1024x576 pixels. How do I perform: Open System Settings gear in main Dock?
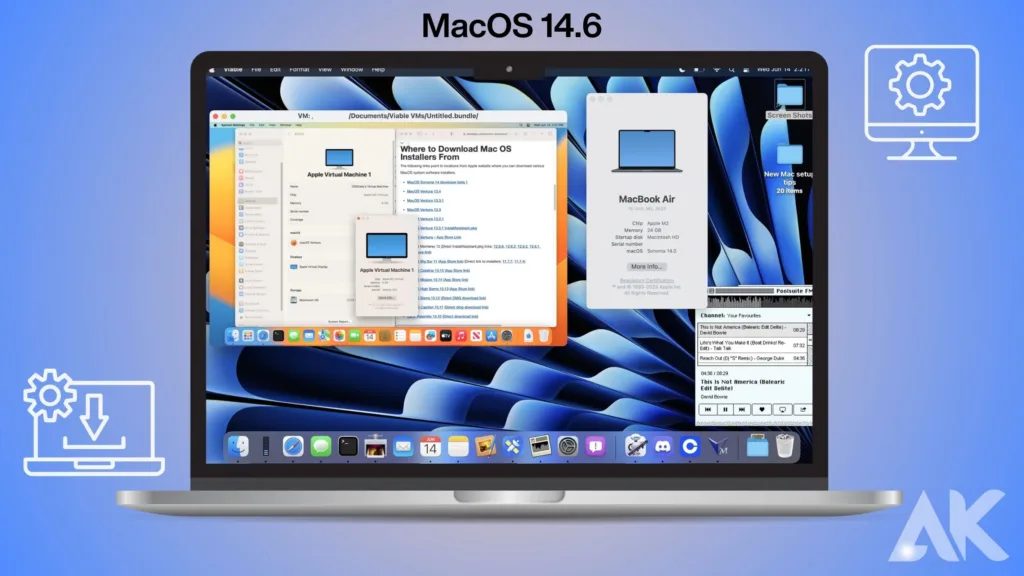click(568, 447)
